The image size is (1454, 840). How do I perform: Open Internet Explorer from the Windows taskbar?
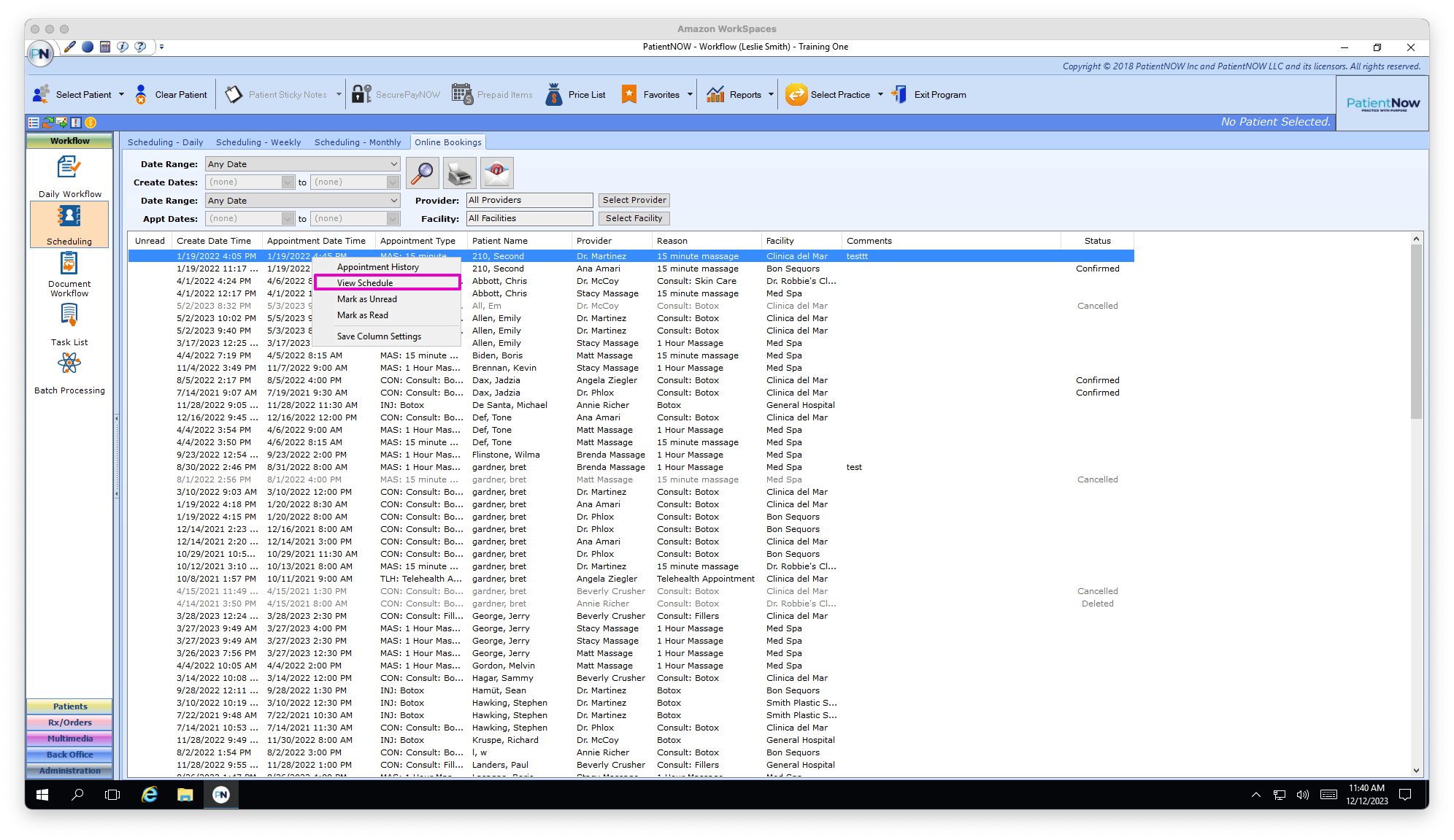[149, 795]
